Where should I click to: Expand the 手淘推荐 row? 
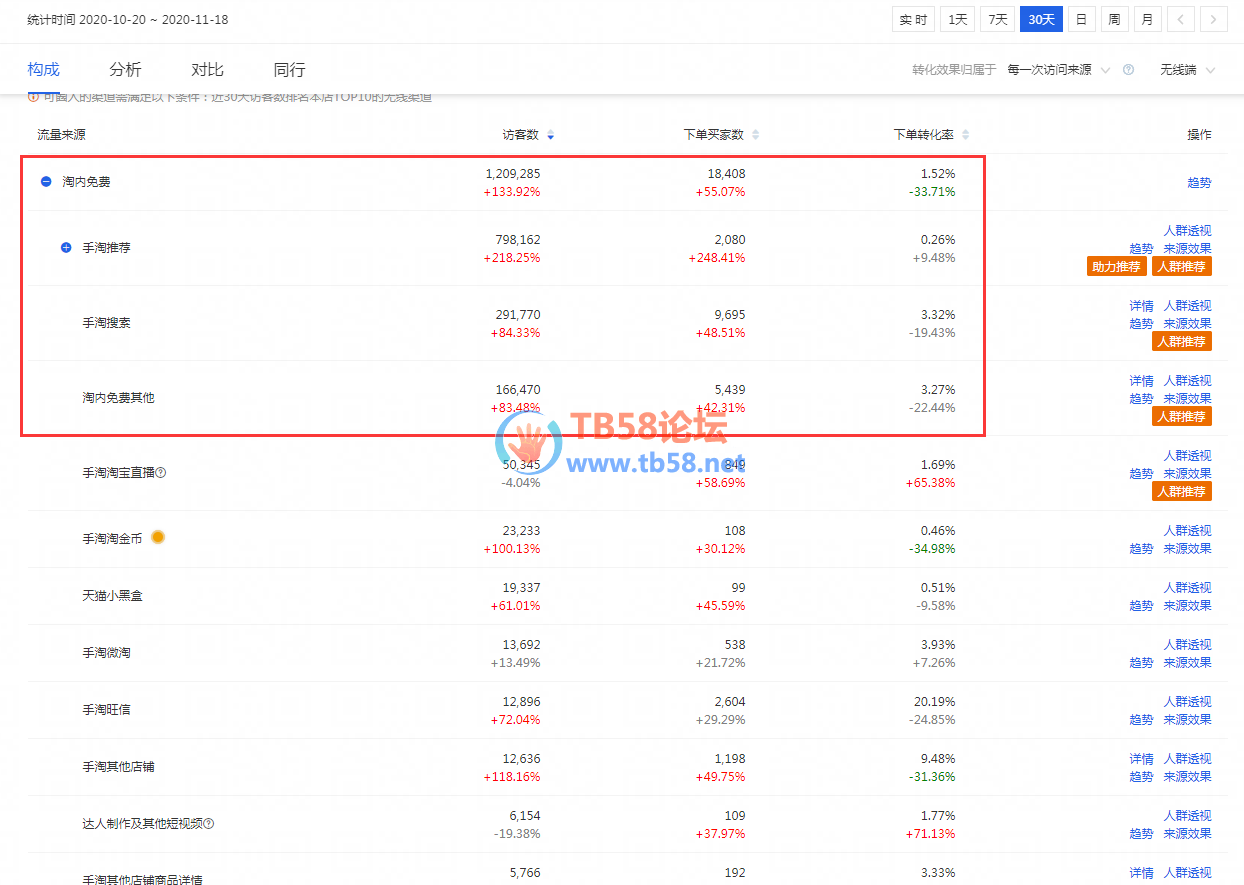pos(66,247)
